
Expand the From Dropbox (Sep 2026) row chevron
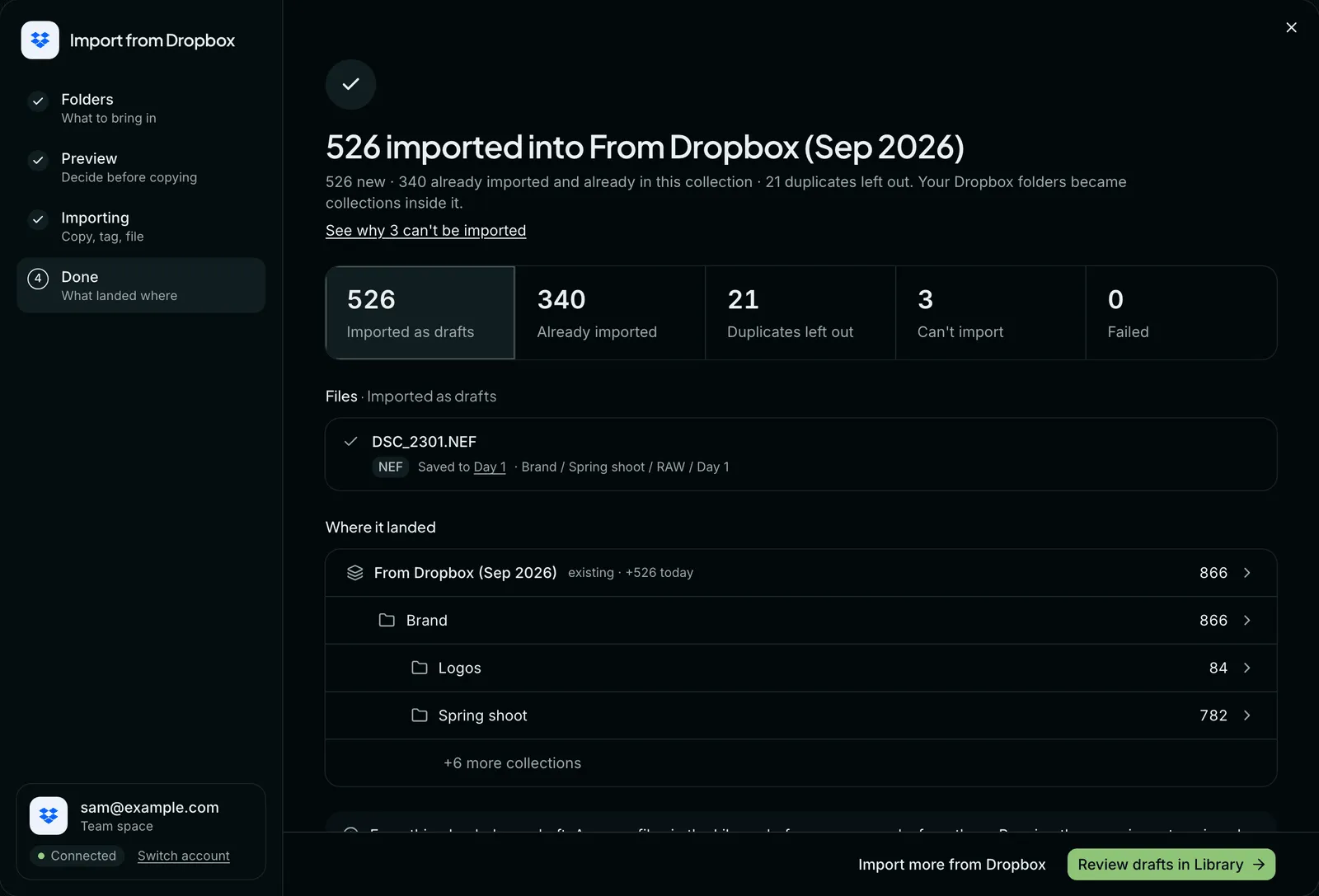(x=1247, y=573)
